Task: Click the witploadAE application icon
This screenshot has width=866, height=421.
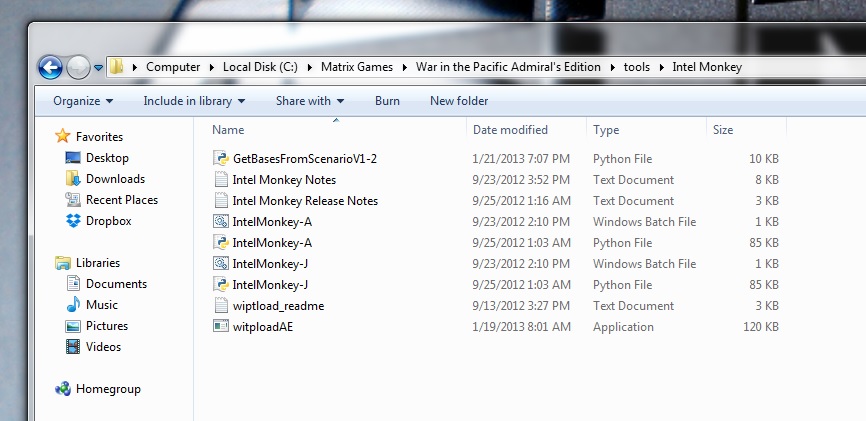Action: click(221, 327)
